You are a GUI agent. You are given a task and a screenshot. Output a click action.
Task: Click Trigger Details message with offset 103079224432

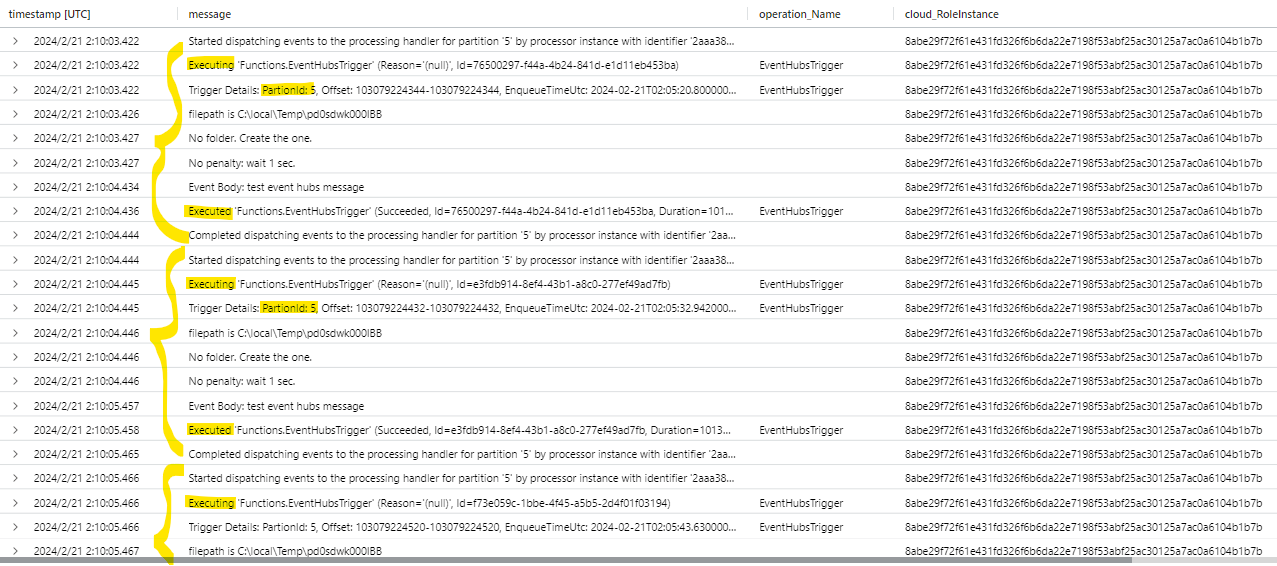(461, 308)
